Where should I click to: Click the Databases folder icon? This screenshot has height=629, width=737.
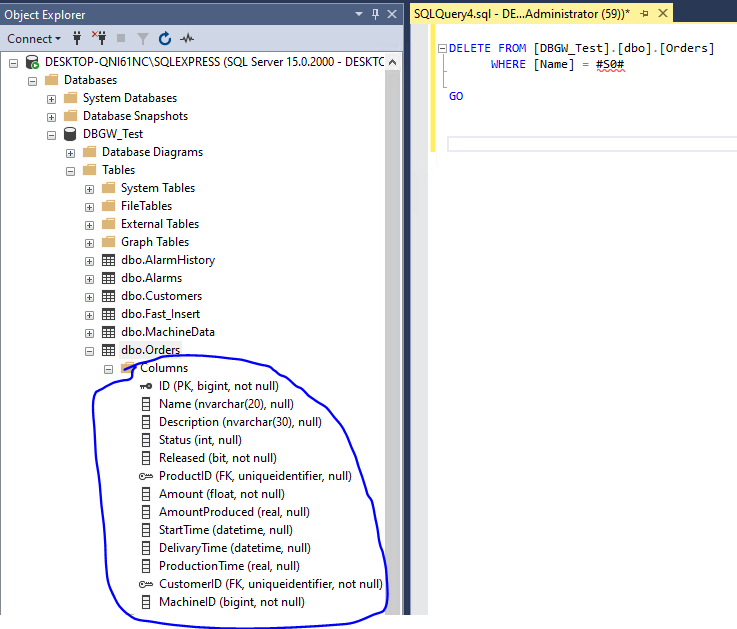pos(51,79)
